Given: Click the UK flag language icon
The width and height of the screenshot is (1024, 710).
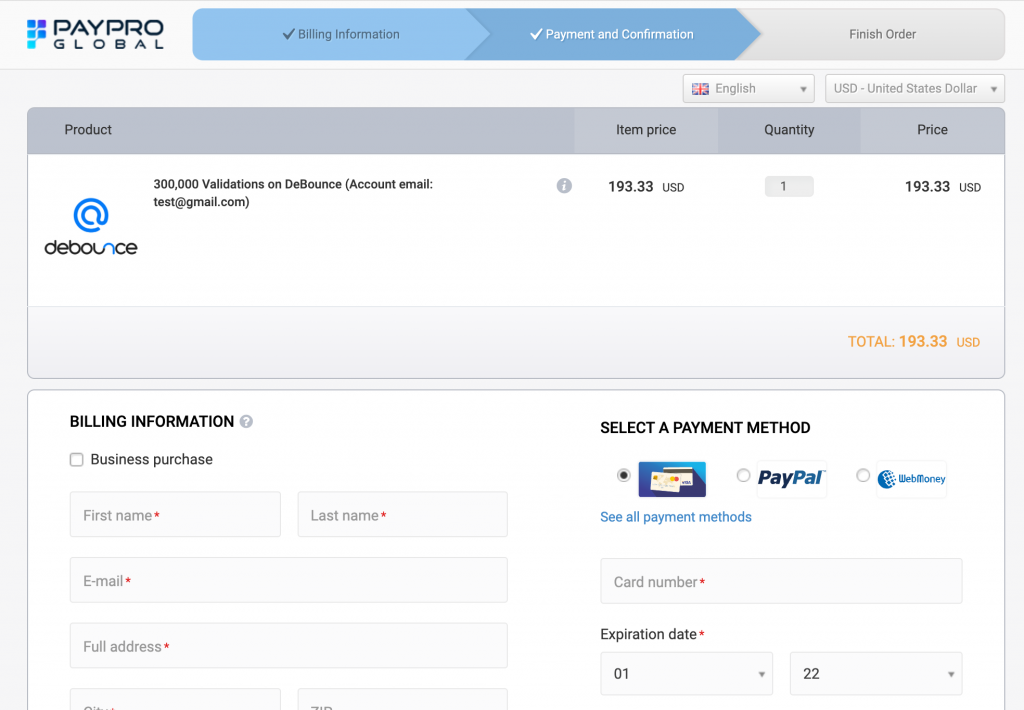Looking at the screenshot, I should click(700, 89).
